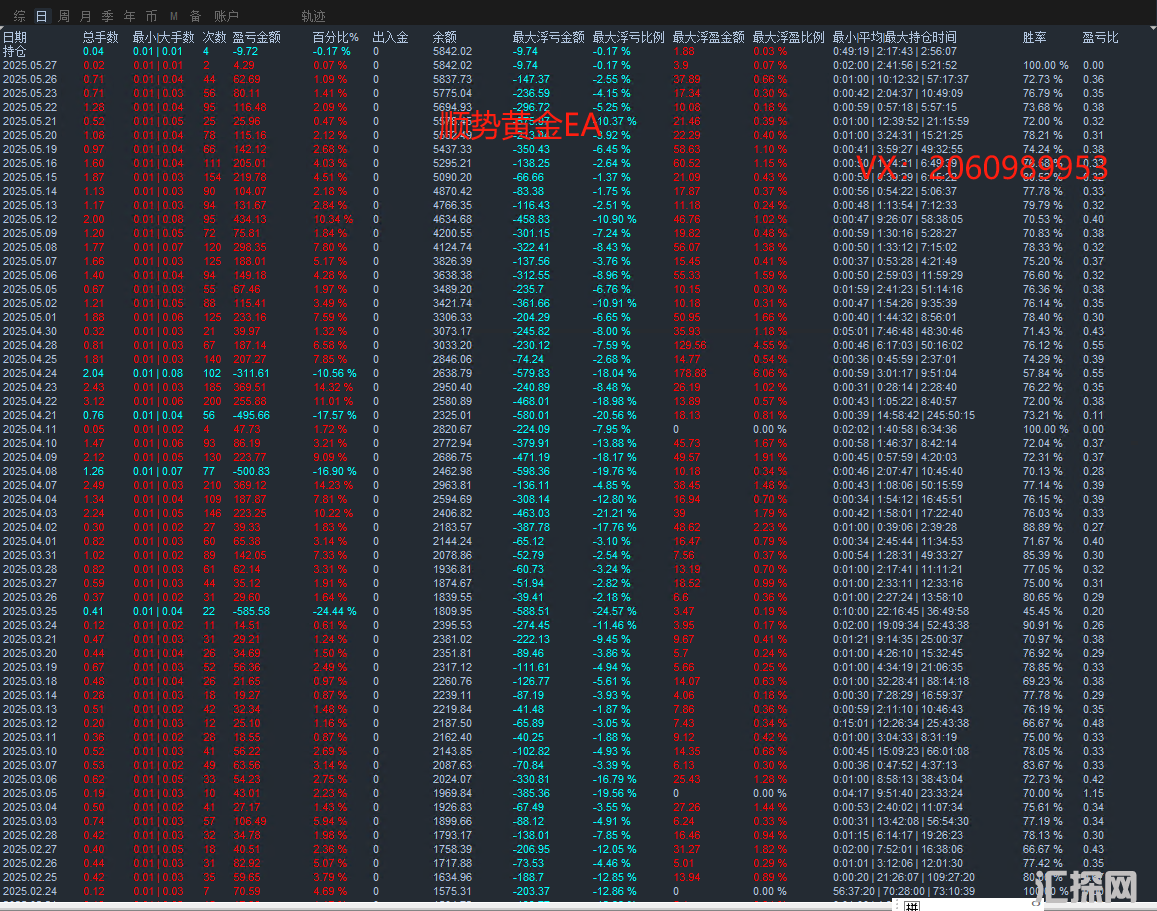Switch to the M tab
This screenshot has height=911, width=1157.
pos(173,15)
